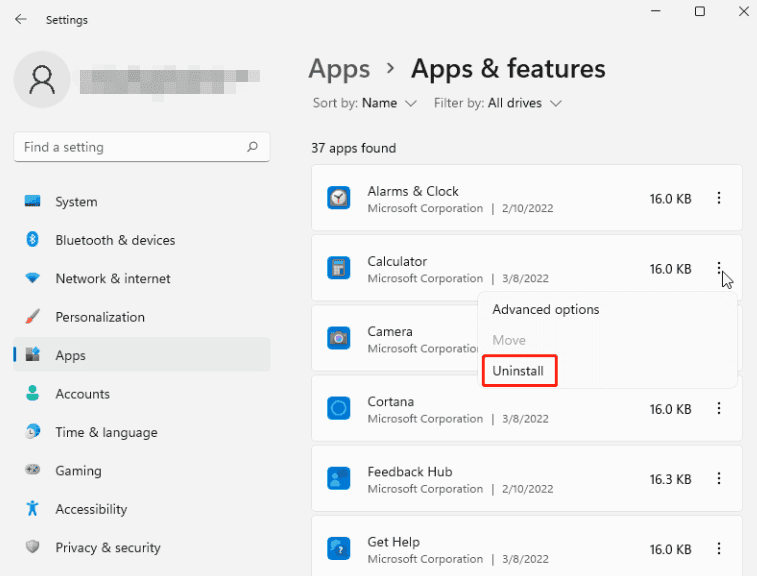Click the Privacy & security shield icon
Image resolution: width=757 pixels, height=576 pixels.
point(32,547)
